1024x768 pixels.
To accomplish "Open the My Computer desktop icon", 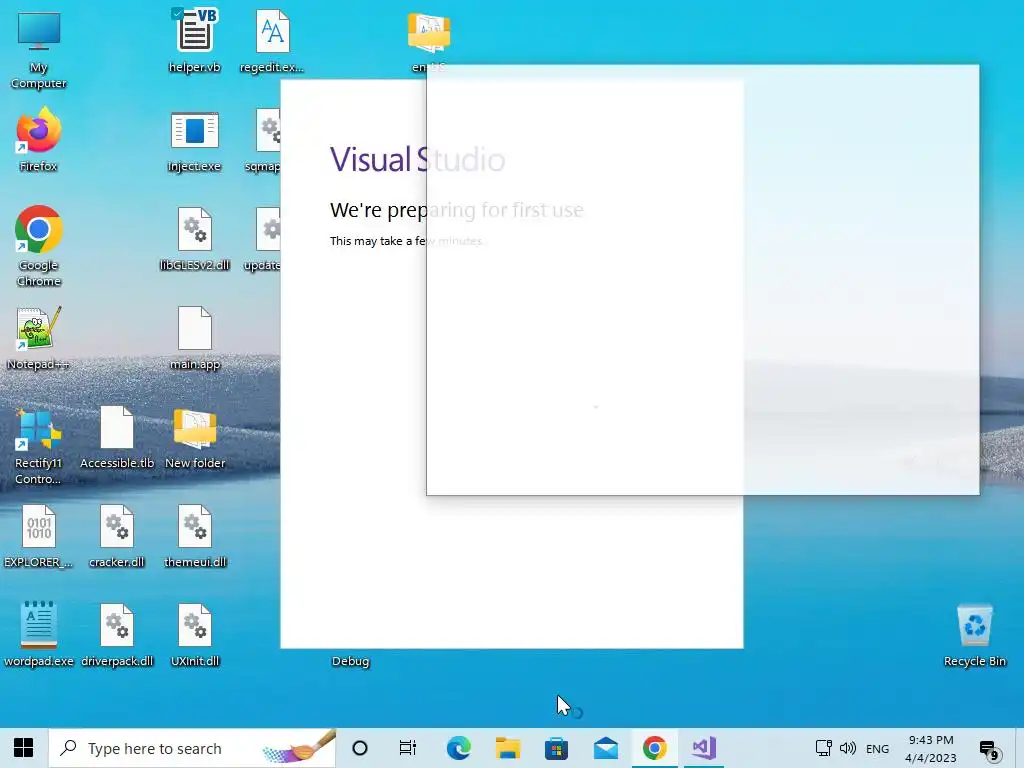I will [39, 49].
